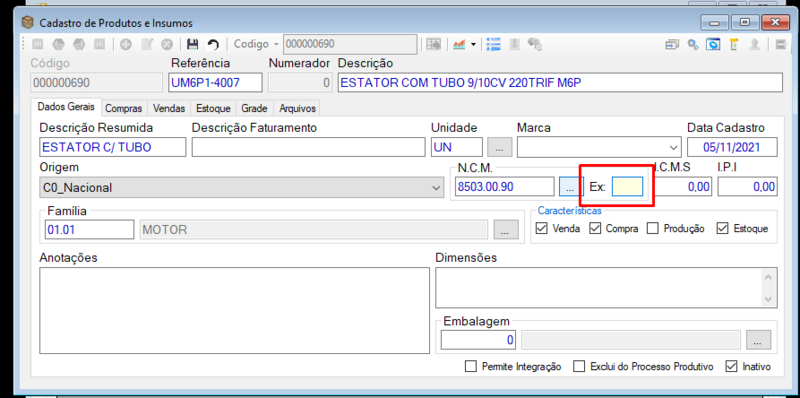Expand the chart icon dropdown arrow

(473, 44)
